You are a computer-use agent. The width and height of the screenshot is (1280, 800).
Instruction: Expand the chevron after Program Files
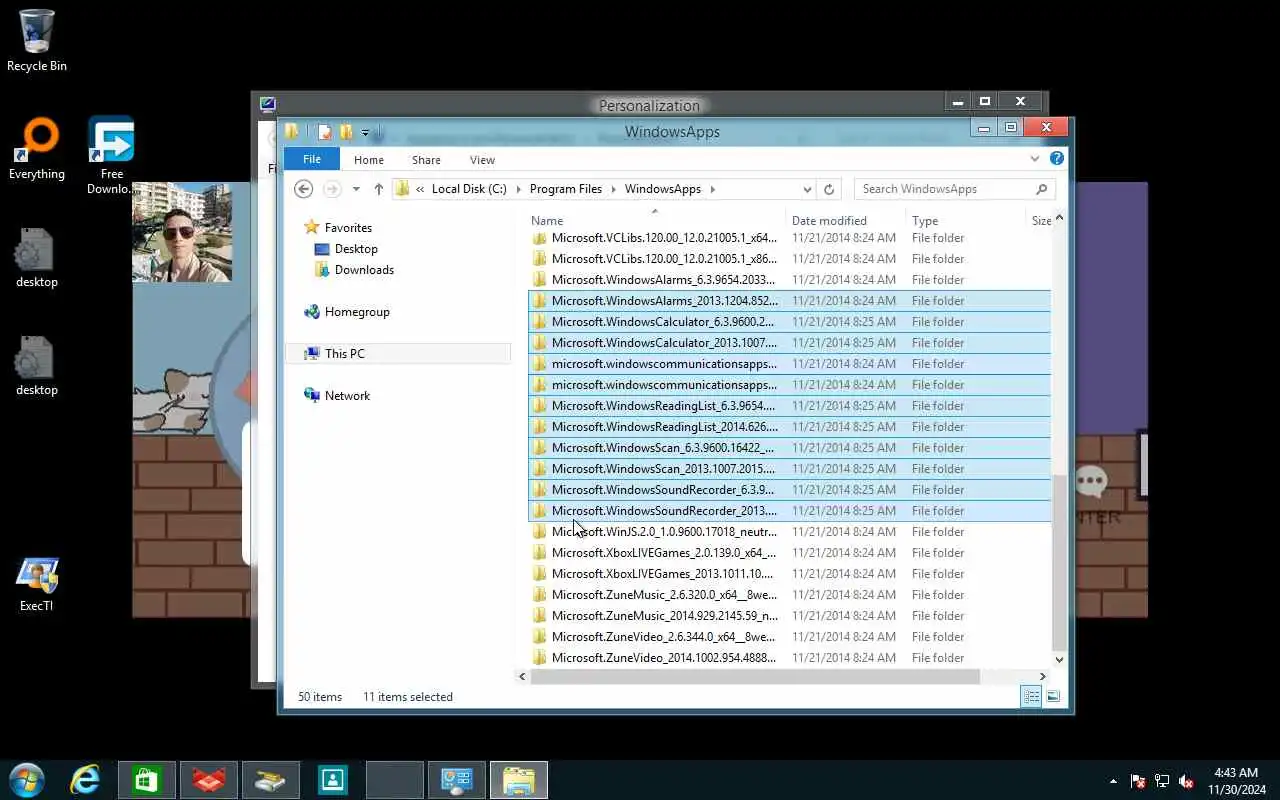pyautogui.click(x=613, y=189)
